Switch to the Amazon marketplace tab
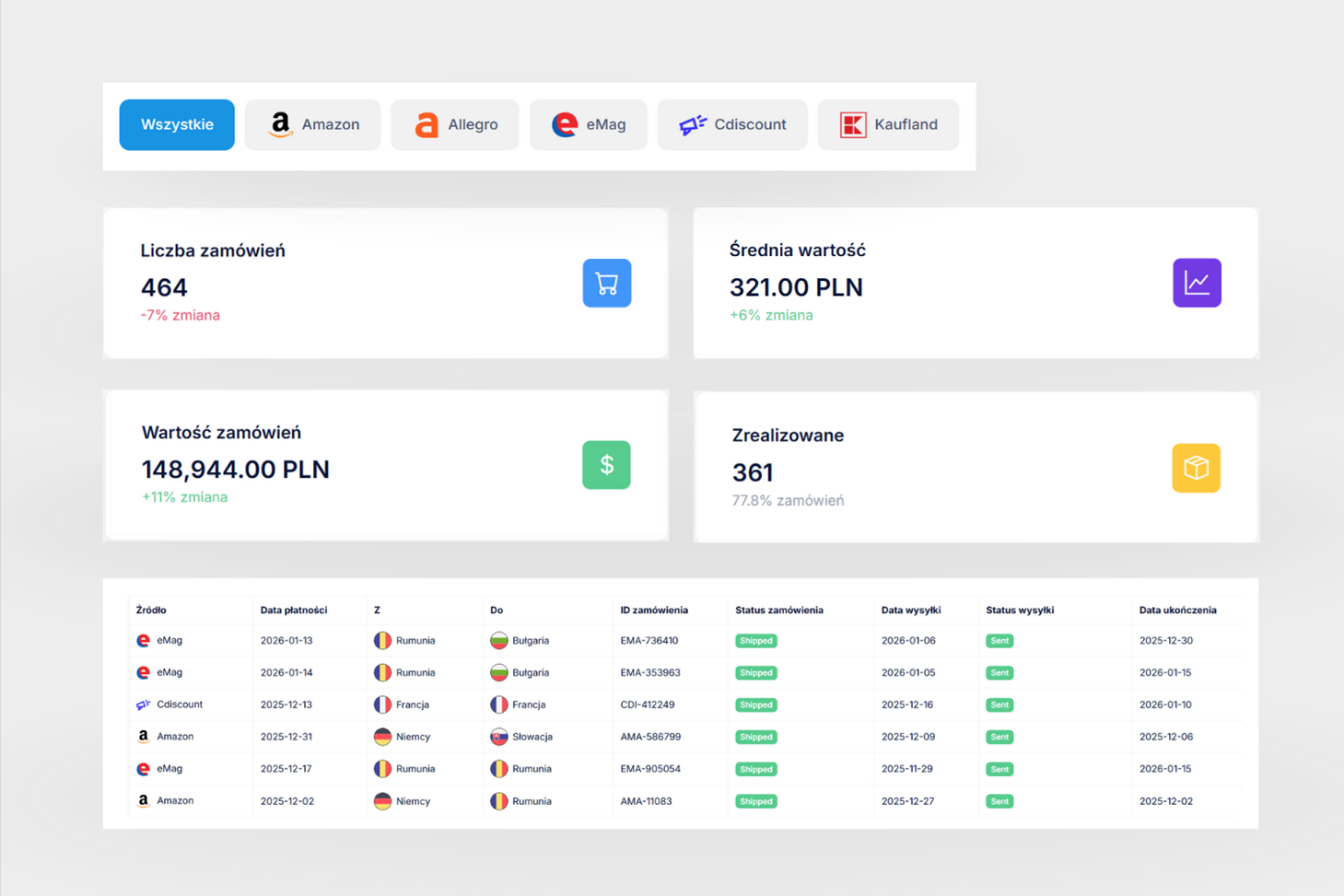This screenshot has width=1344, height=896. 312,124
